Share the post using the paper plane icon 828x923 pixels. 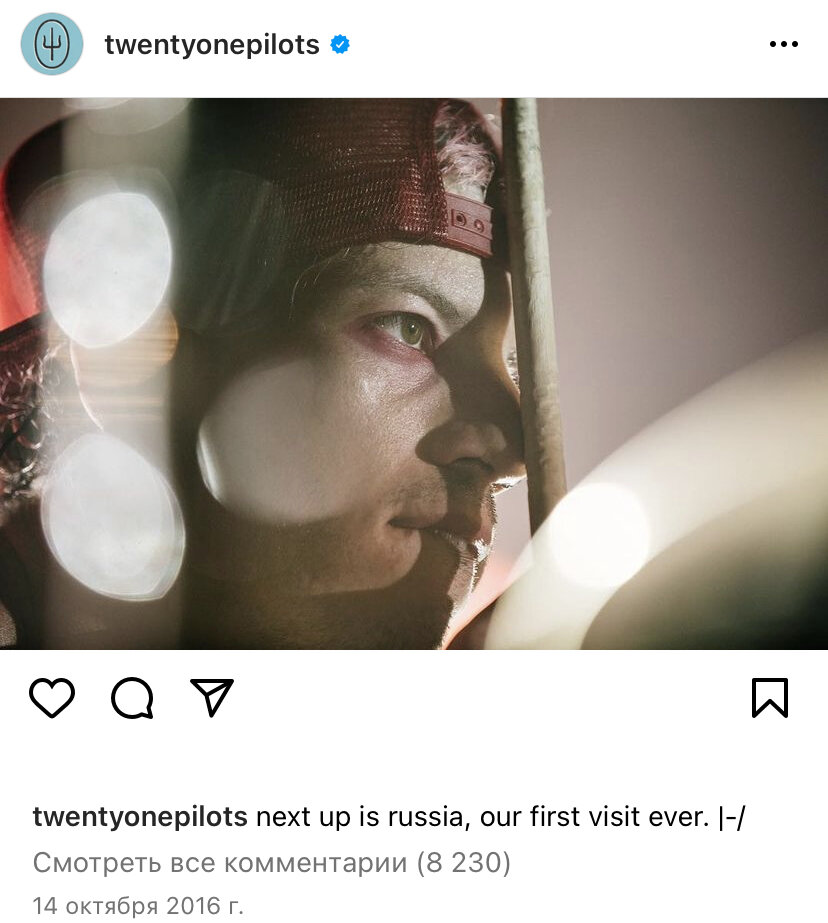pos(212,700)
